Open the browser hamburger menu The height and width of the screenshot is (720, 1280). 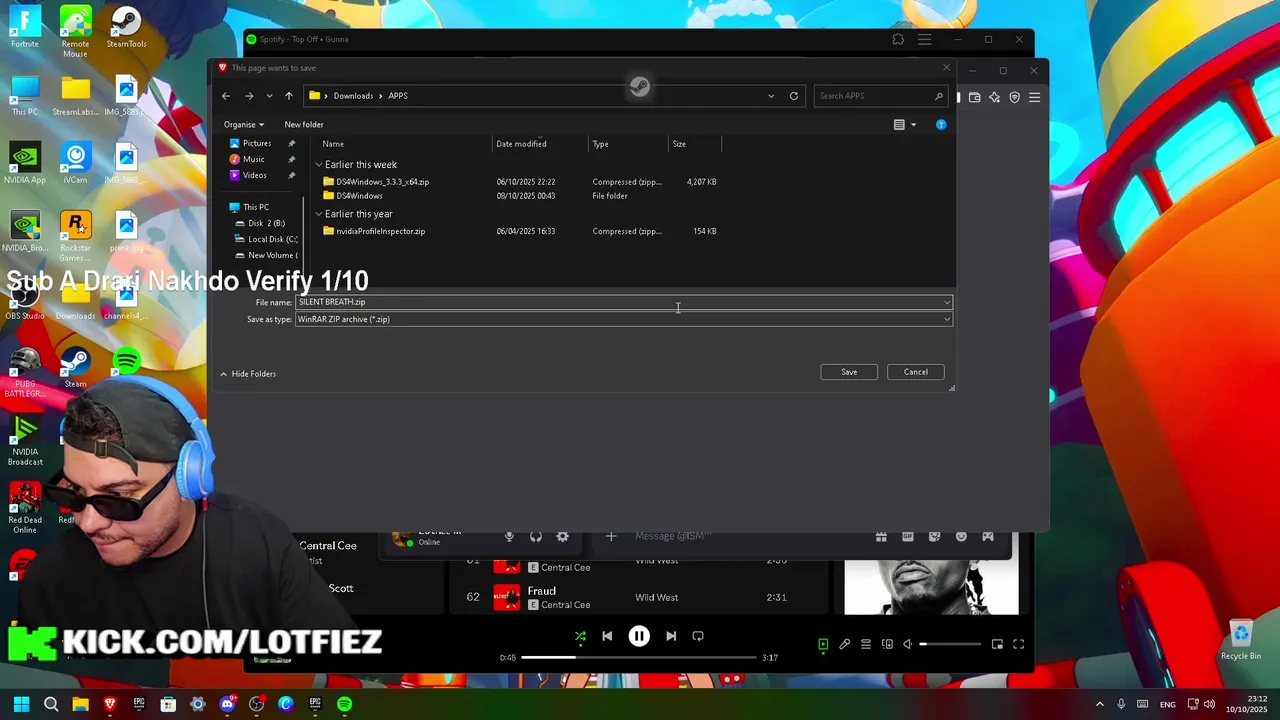[x=1035, y=98]
